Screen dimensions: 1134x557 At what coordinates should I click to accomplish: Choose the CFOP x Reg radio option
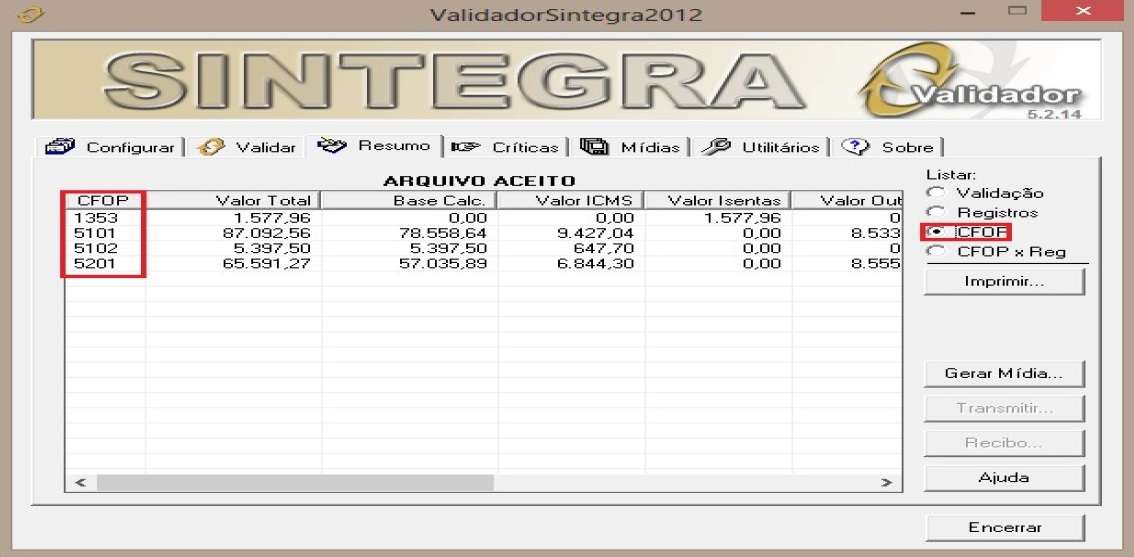point(935,252)
